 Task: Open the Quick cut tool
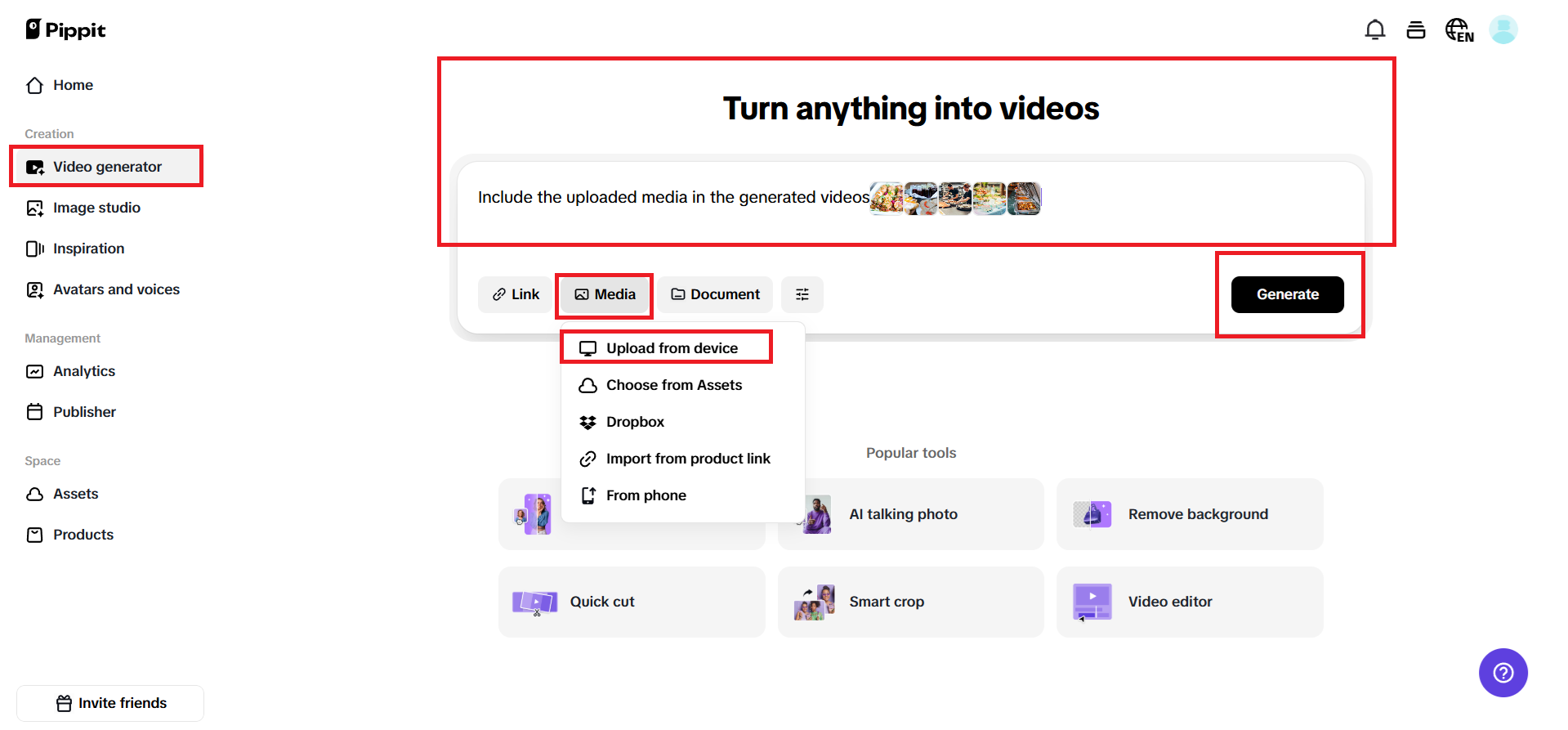coord(632,602)
